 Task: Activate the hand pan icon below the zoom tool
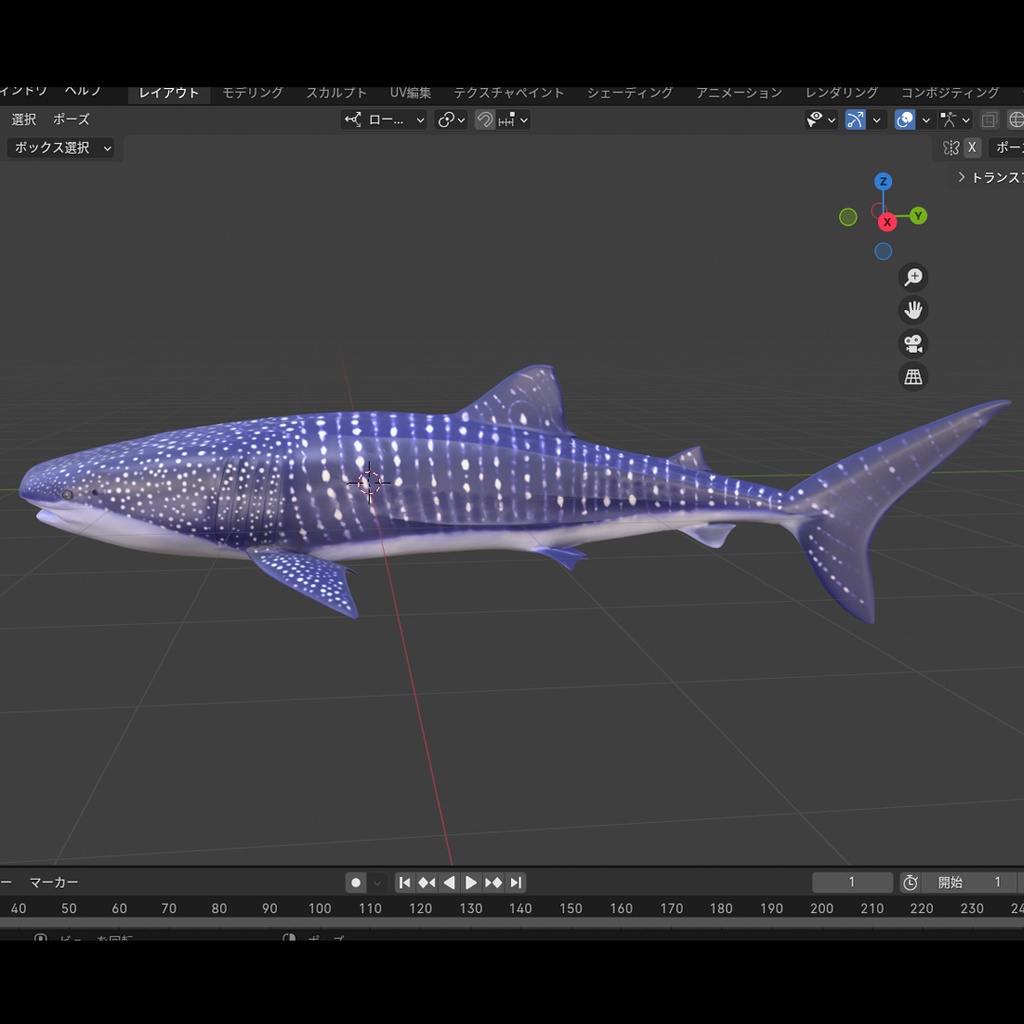pyautogui.click(x=913, y=310)
